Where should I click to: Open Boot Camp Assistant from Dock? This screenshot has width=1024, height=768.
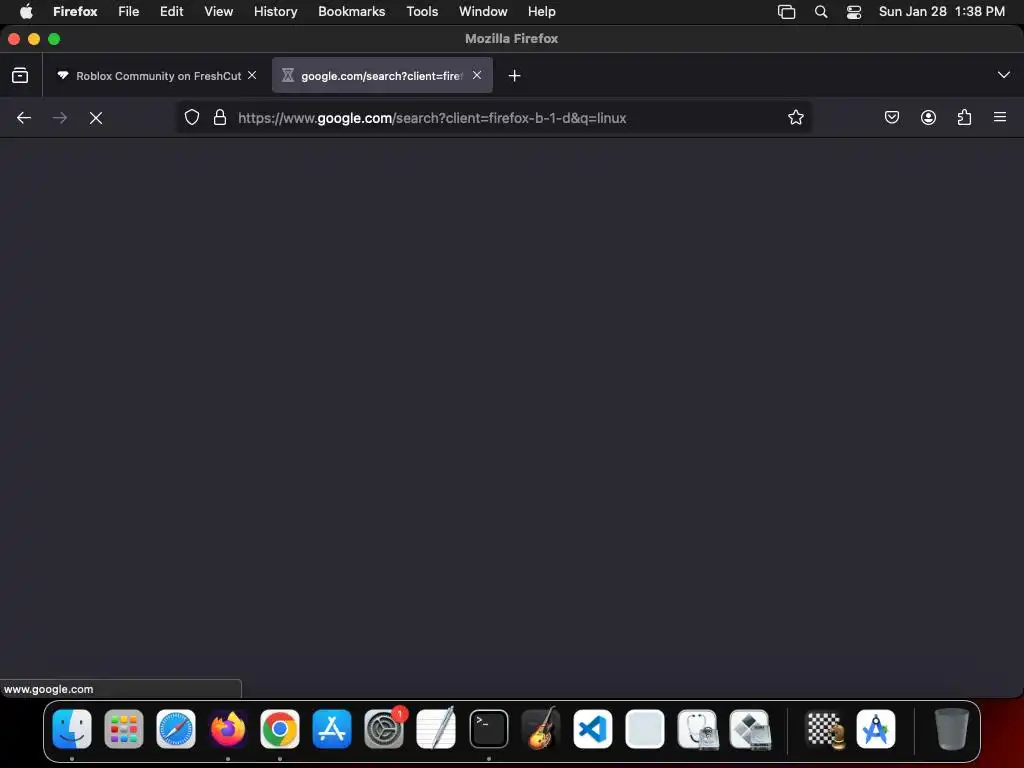coord(750,729)
